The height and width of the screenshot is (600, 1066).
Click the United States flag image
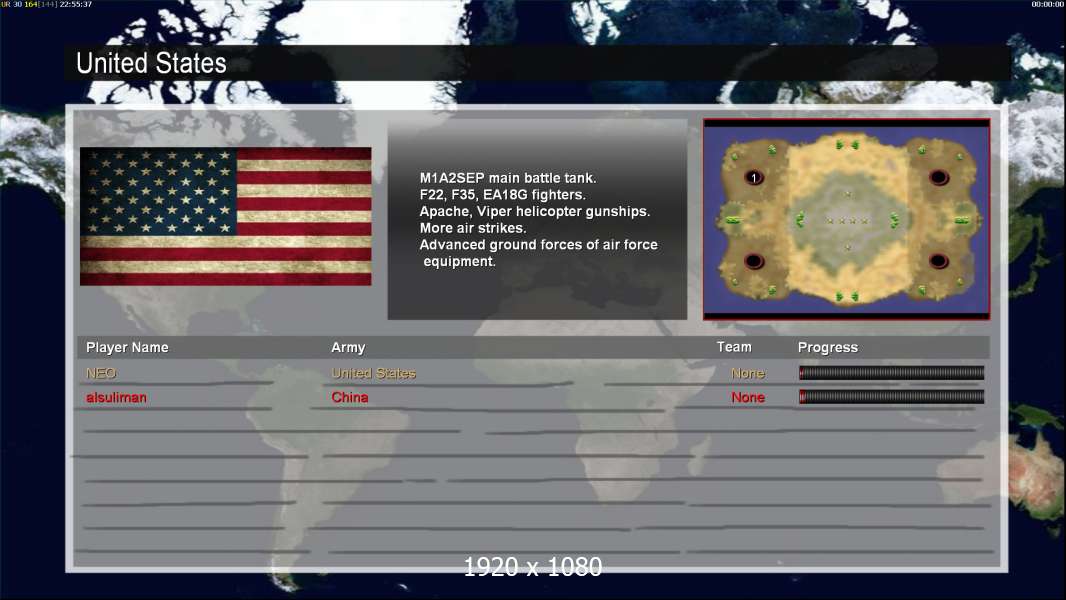coord(226,216)
